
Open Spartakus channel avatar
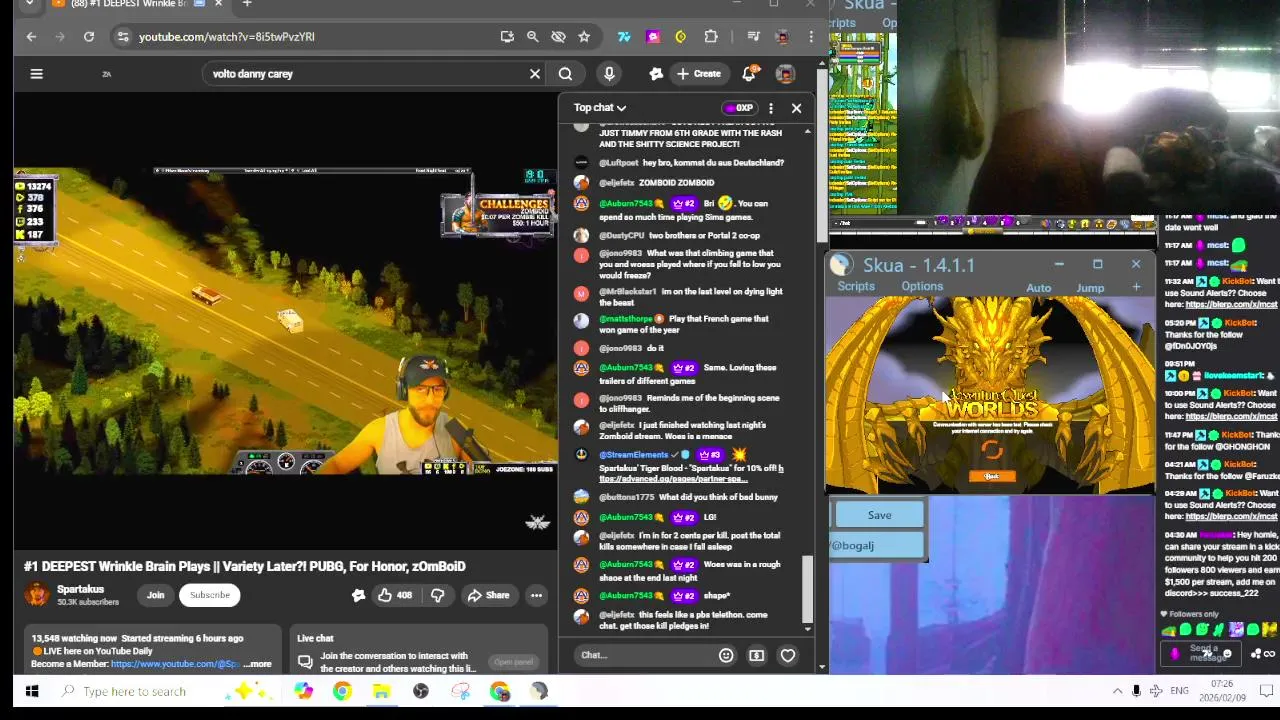[x=37, y=595]
